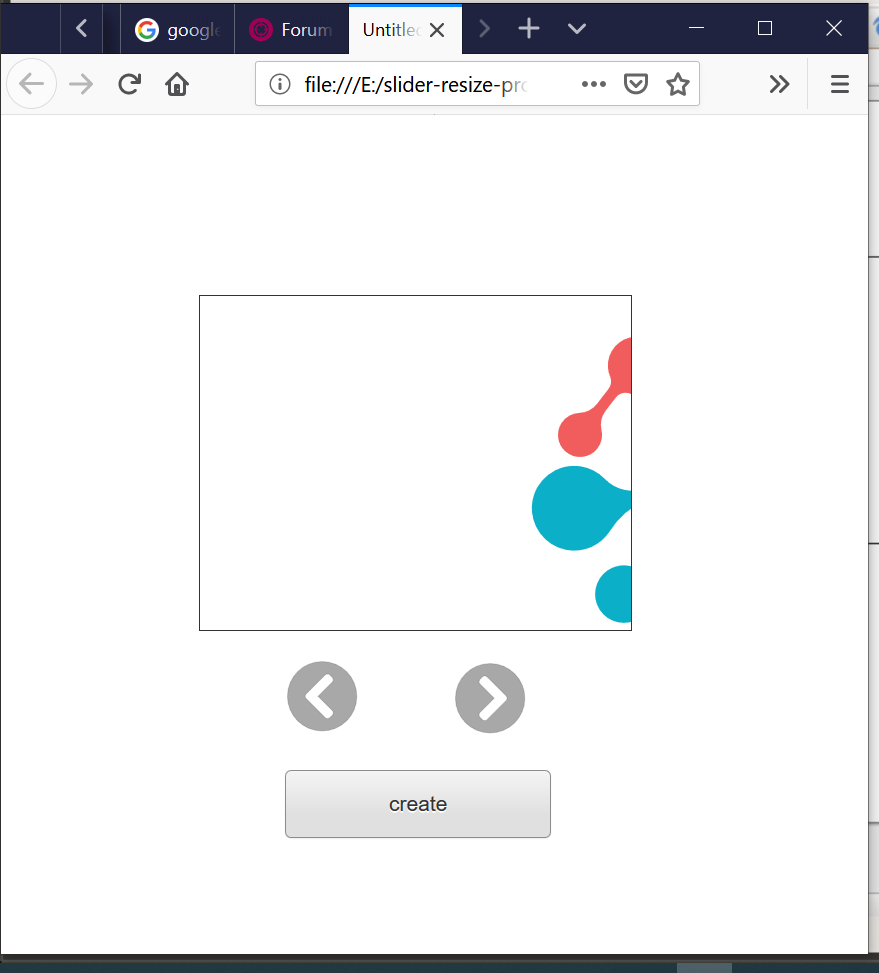Switch to the Forum tab
Viewport: 879px width, 973px height.
(x=292, y=29)
